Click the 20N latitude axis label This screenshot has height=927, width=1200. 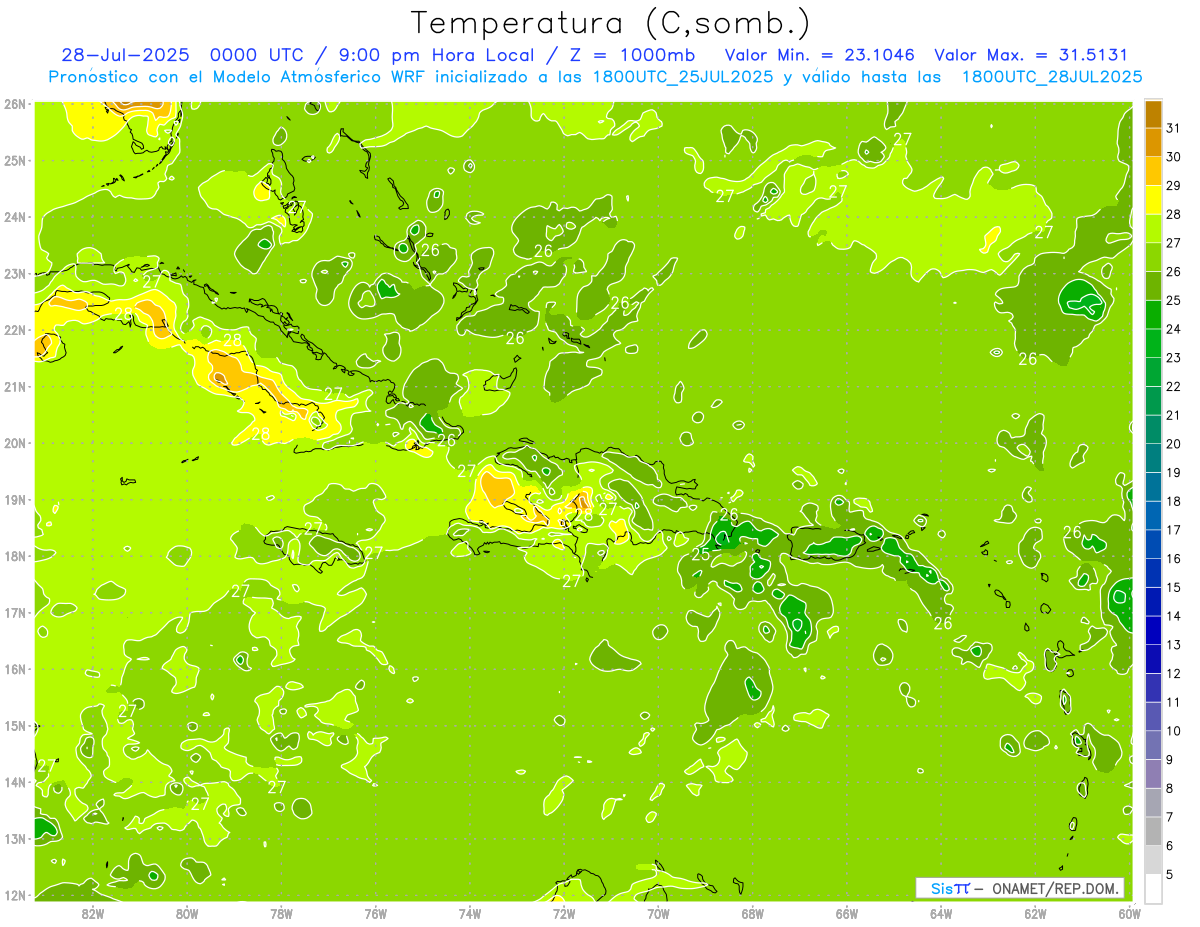click(x=15, y=443)
